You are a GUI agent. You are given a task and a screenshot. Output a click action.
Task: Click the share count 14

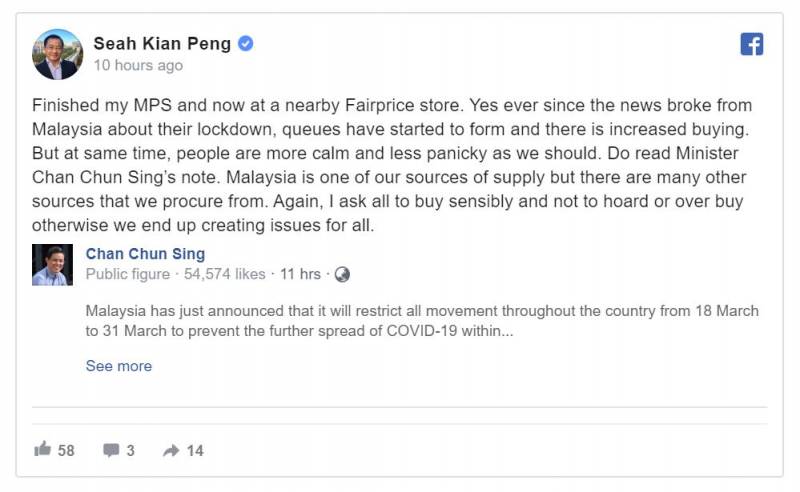195,450
